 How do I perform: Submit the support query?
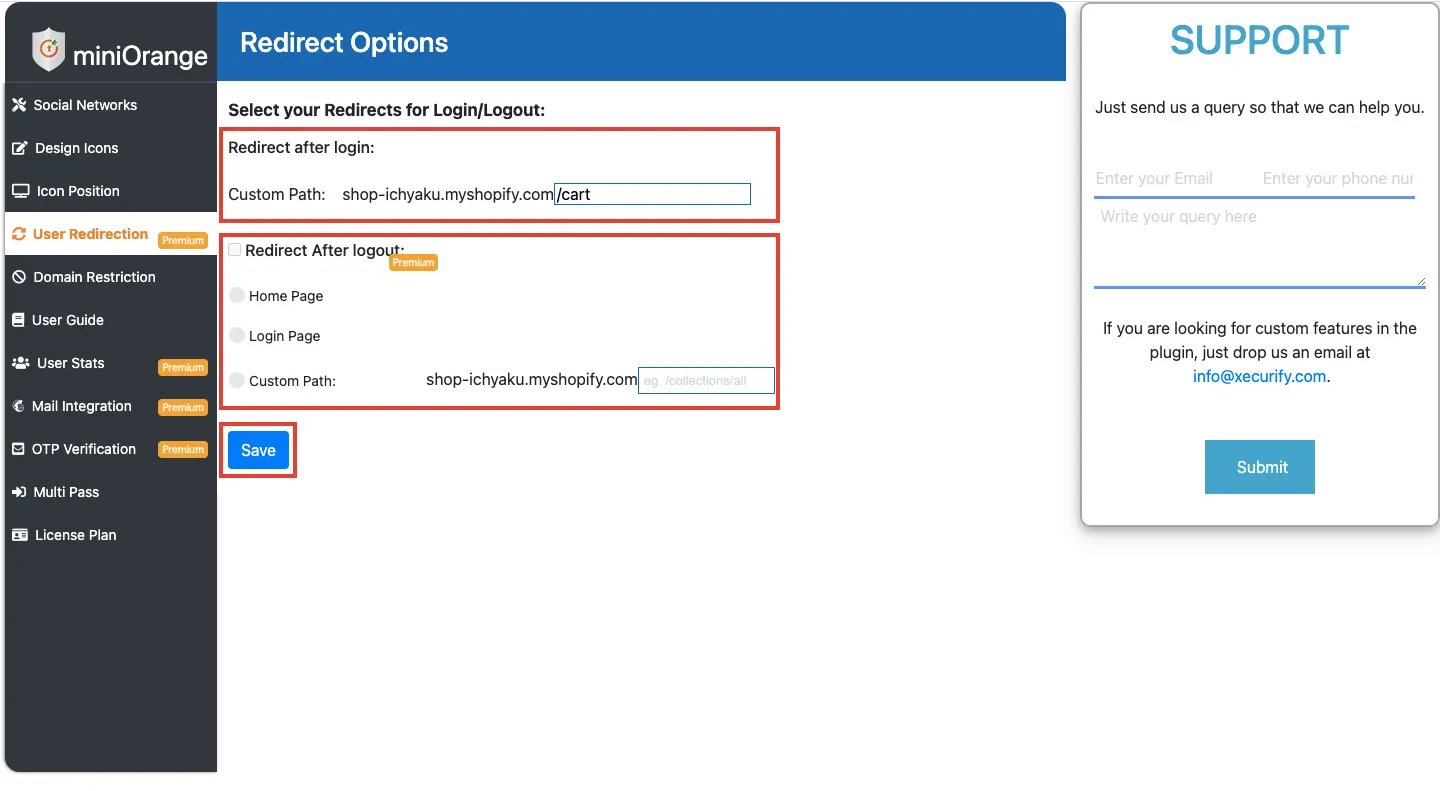click(1260, 467)
